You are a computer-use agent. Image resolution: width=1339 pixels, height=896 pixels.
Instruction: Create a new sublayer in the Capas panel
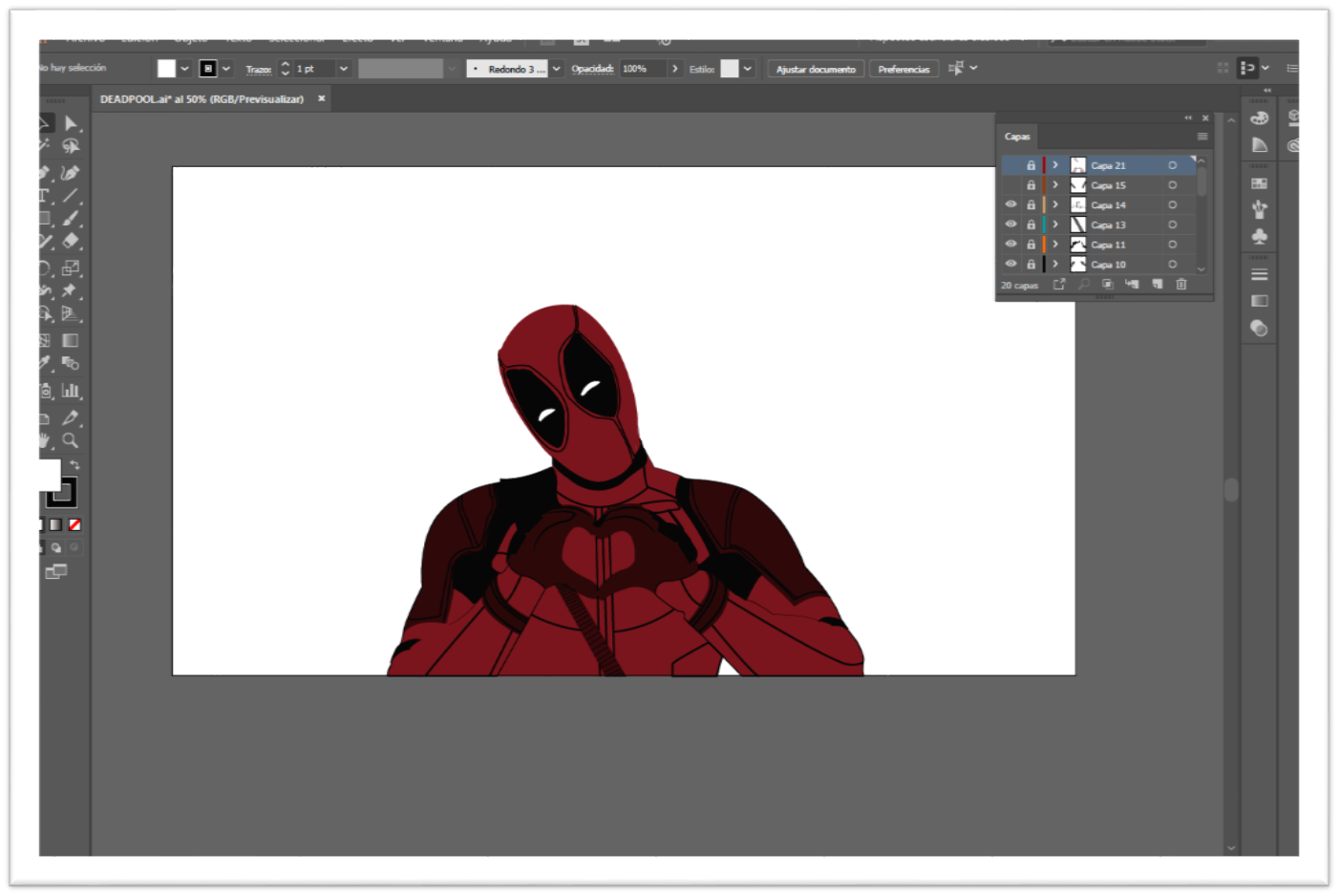pyautogui.click(x=1133, y=285)
